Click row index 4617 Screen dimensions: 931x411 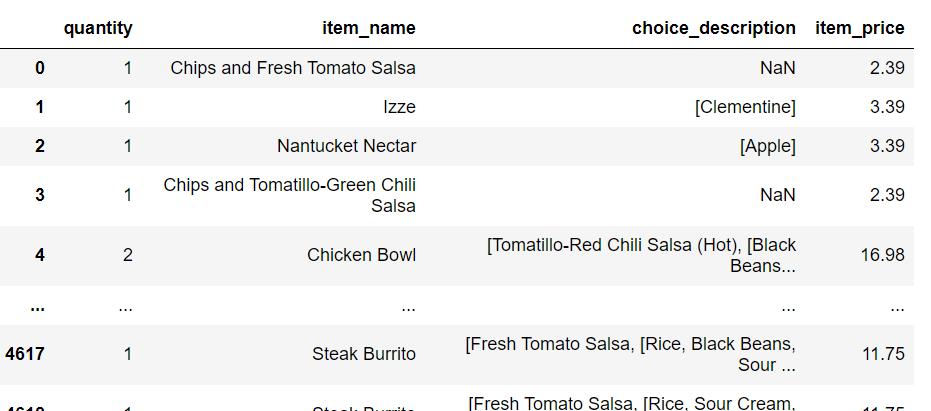24,355
